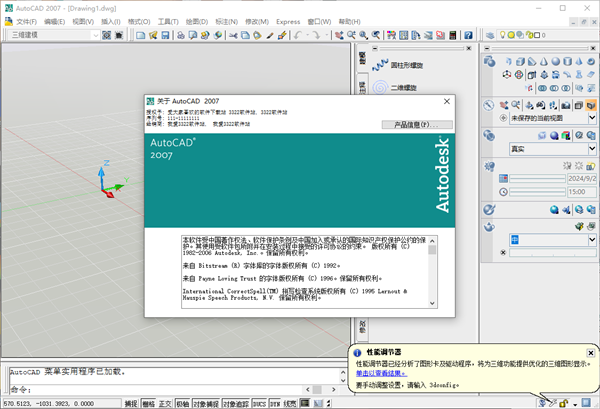Toggle 捕捉 (Snap) mode in status bar

coord(131,403)
